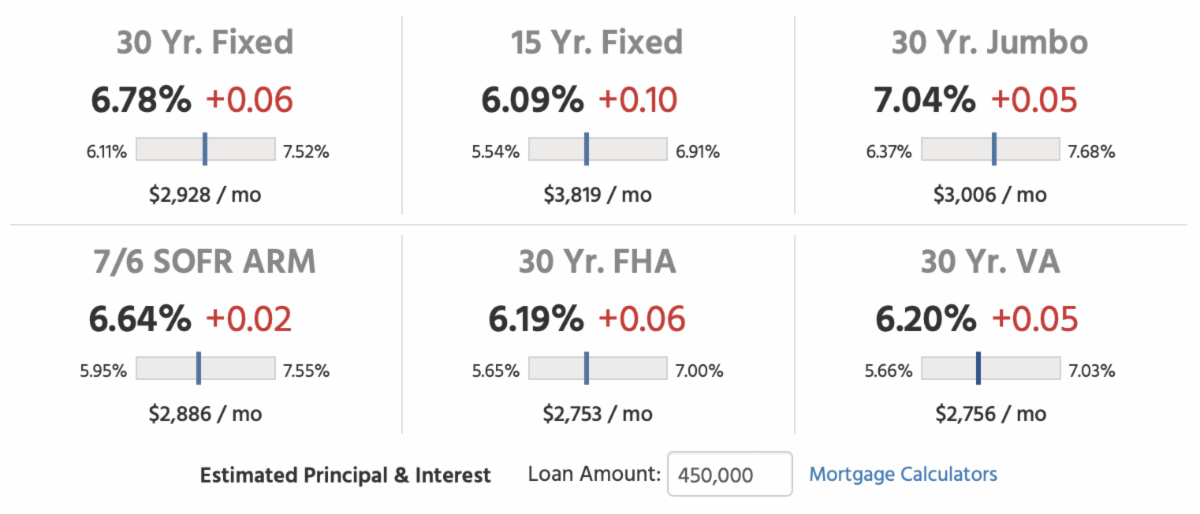Image resolution: width=1200 pixels, height=514 pixels.
Task: Select the 30 Yr. Jumbo heading
Action: click(989, 42)
